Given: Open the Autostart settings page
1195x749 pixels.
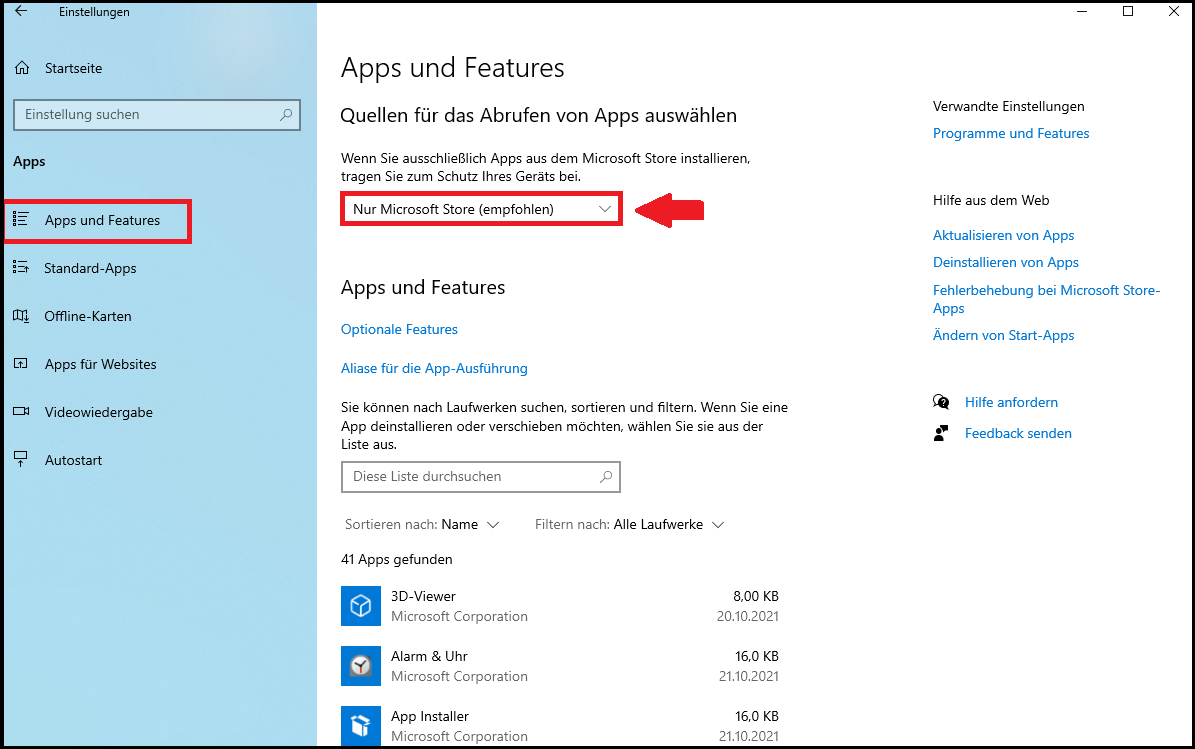Looking at the screenshot, I should (x=73, y=460).
